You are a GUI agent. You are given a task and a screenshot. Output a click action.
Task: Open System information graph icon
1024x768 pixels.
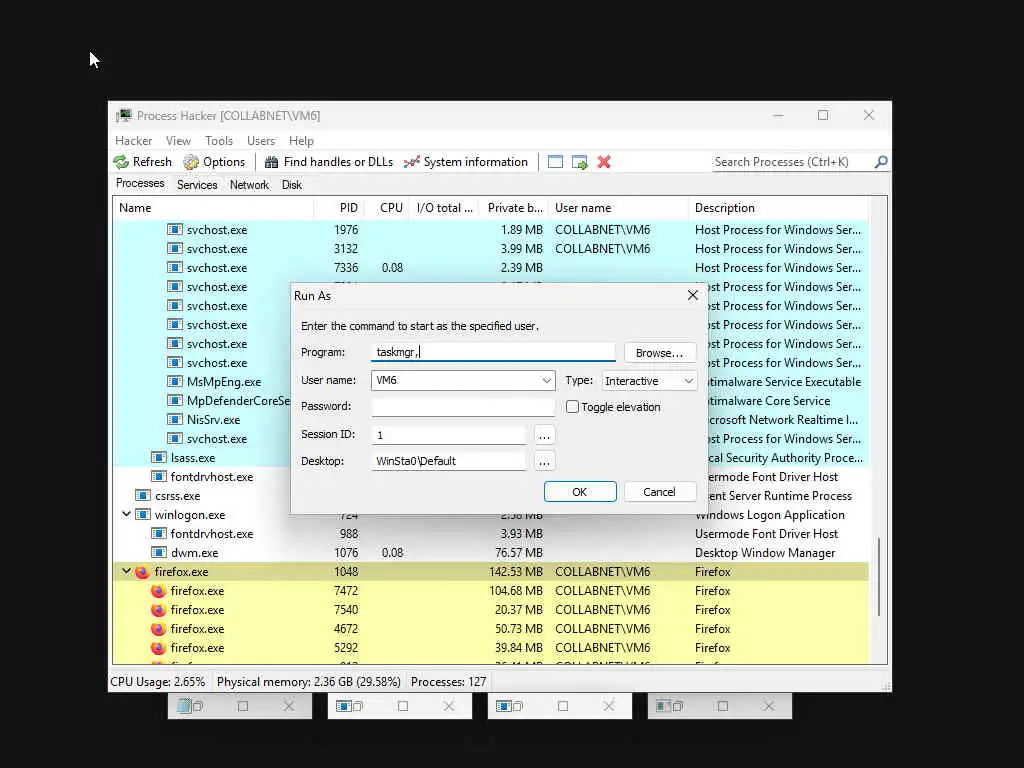pos(411,162)
